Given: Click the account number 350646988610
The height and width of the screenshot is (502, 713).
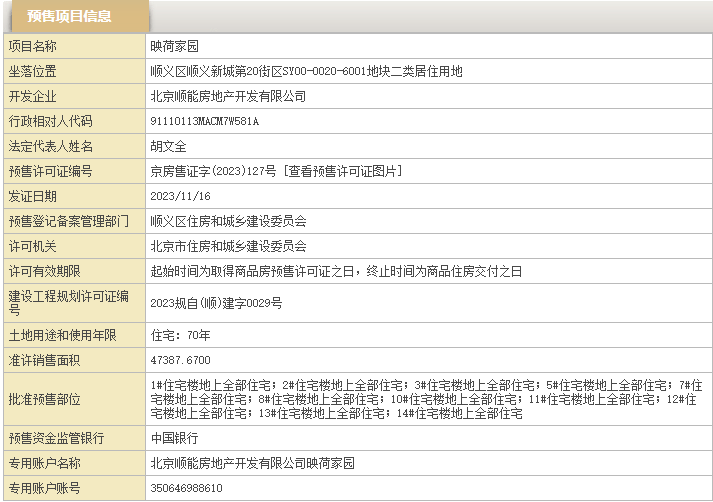Looking at the screenshot, I should pos(186,488).
